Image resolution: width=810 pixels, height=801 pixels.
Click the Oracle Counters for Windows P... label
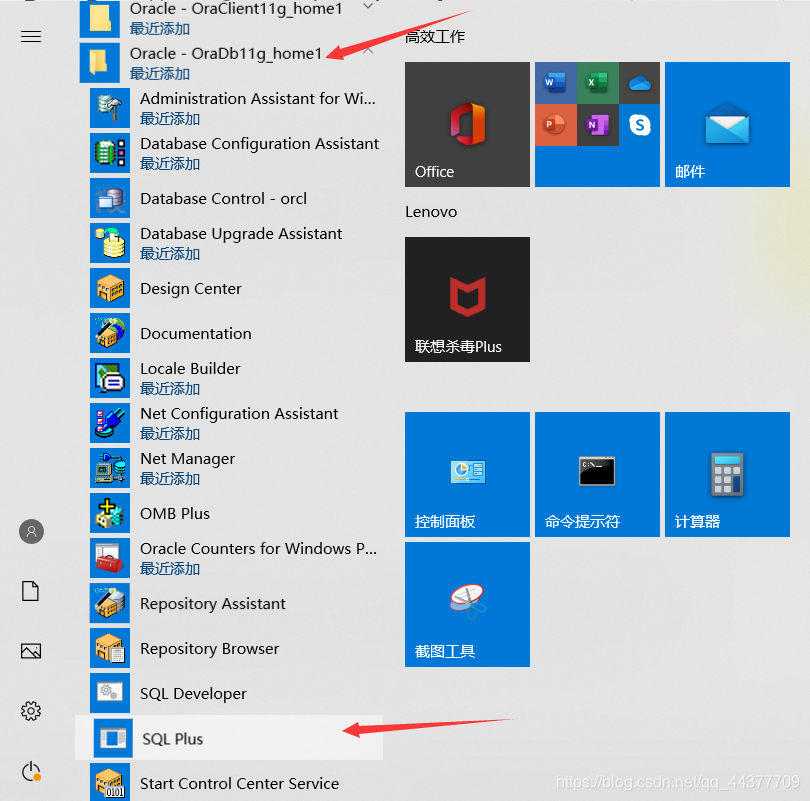(258, 548)
